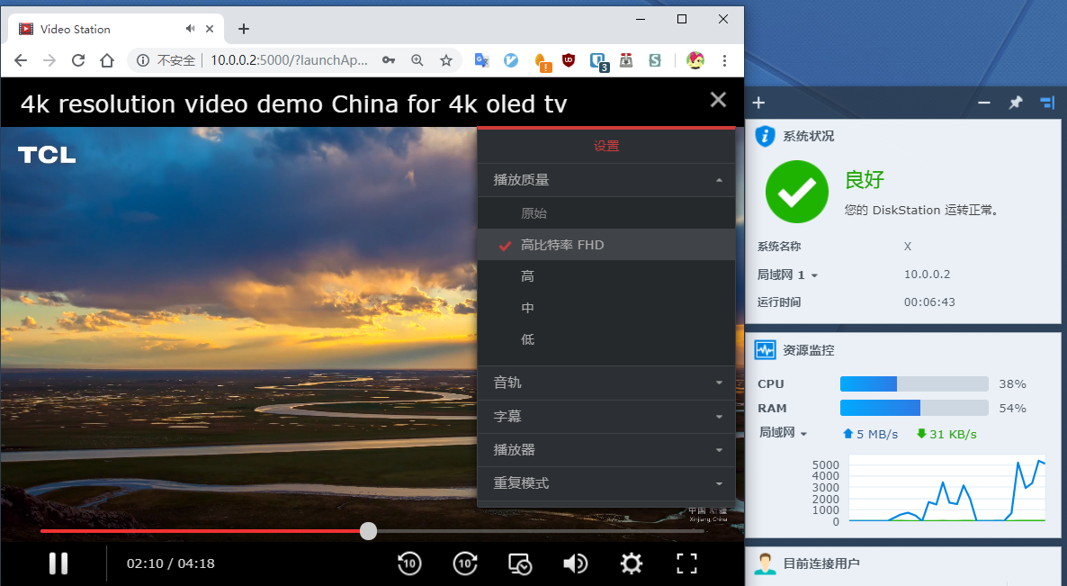Open the 重复模式 menu entry
This screenshot has height=586, width=1067.
pyautogui.click(x=606, y=483)
